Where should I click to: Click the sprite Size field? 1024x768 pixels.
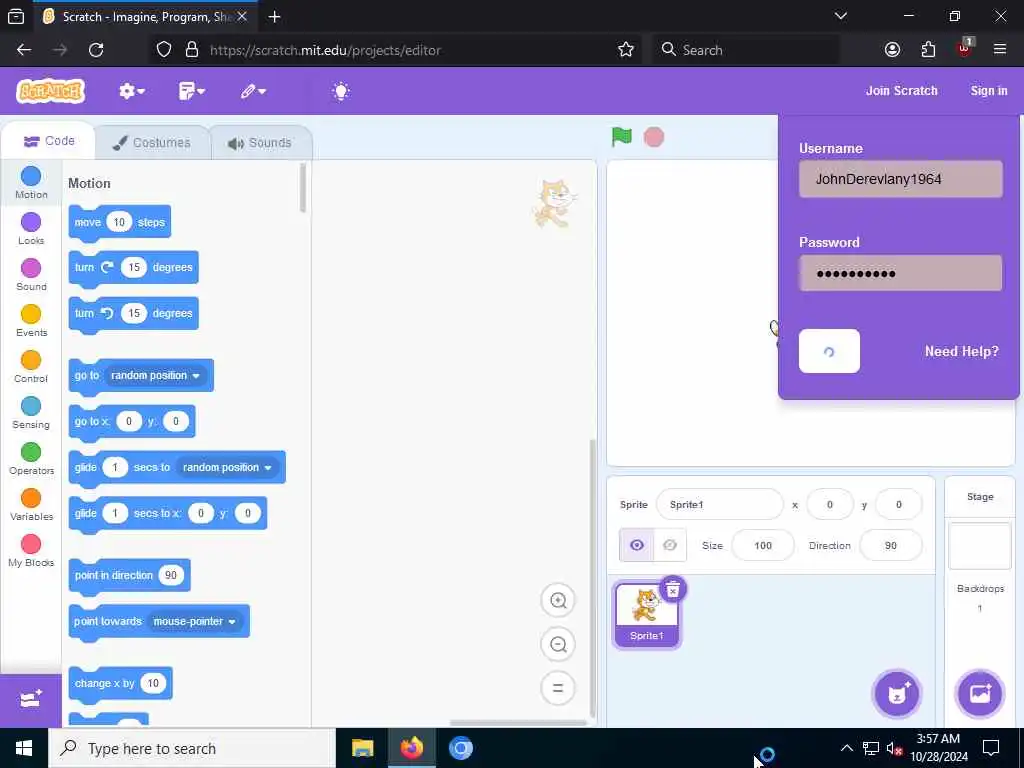point(763,545)
